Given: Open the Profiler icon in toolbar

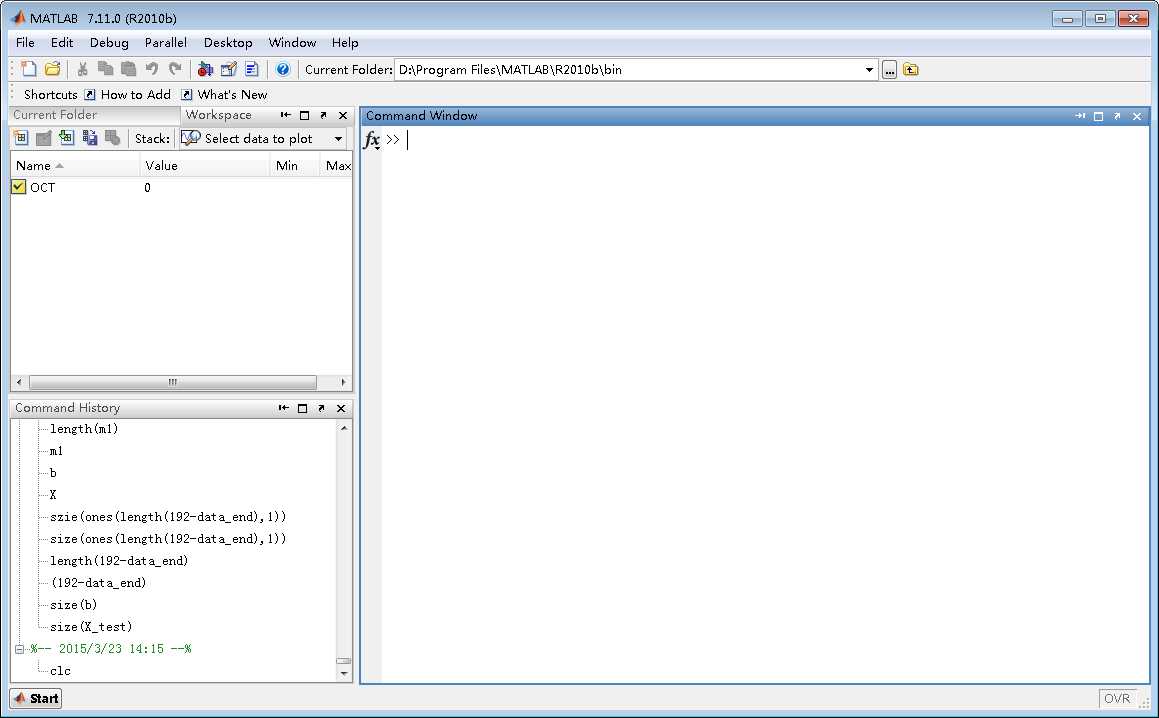Looking at the screenshot, I should click(251, 70).
